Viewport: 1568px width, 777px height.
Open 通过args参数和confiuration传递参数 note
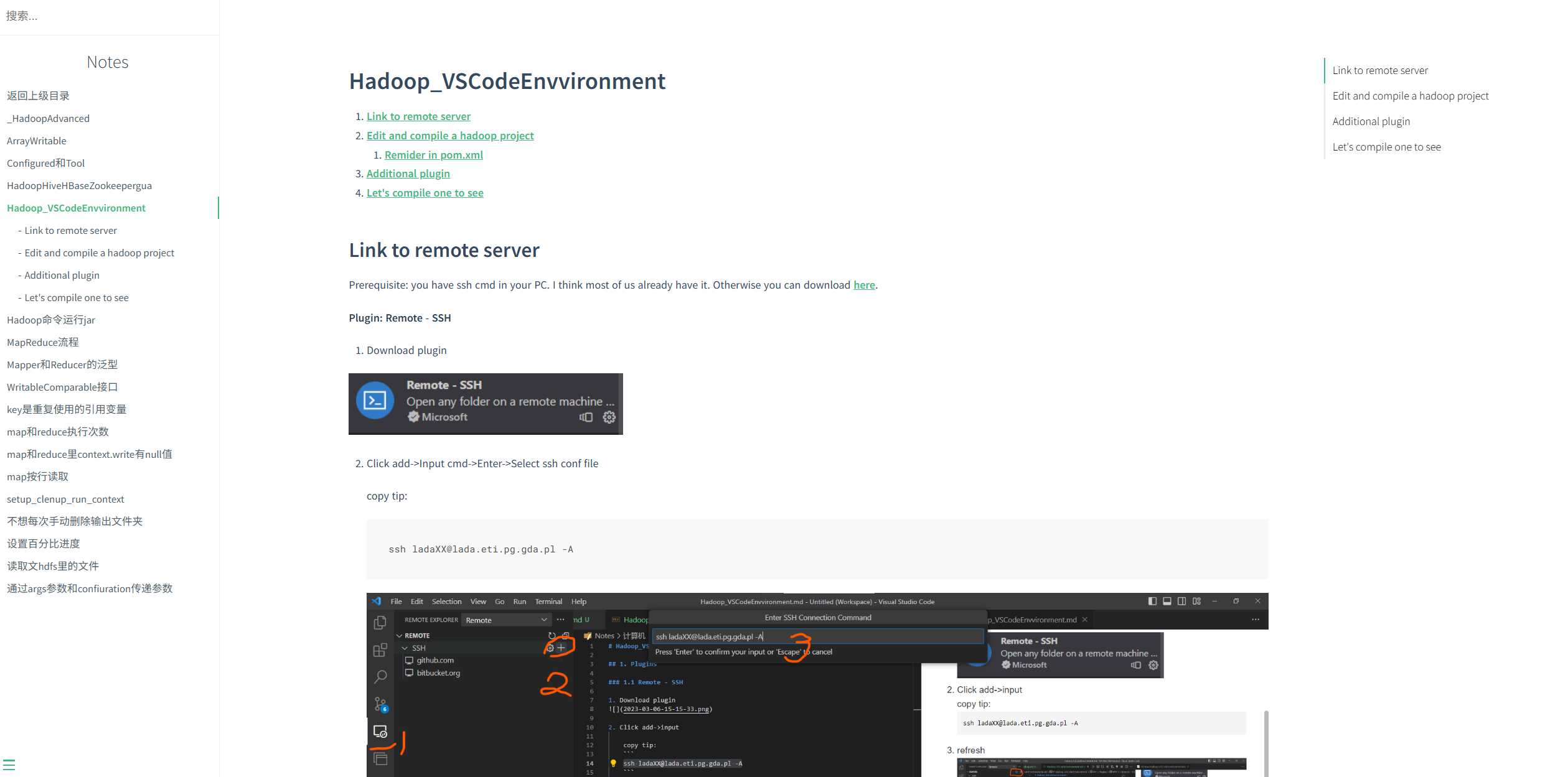pyautogui.click(x=90, y=589)
